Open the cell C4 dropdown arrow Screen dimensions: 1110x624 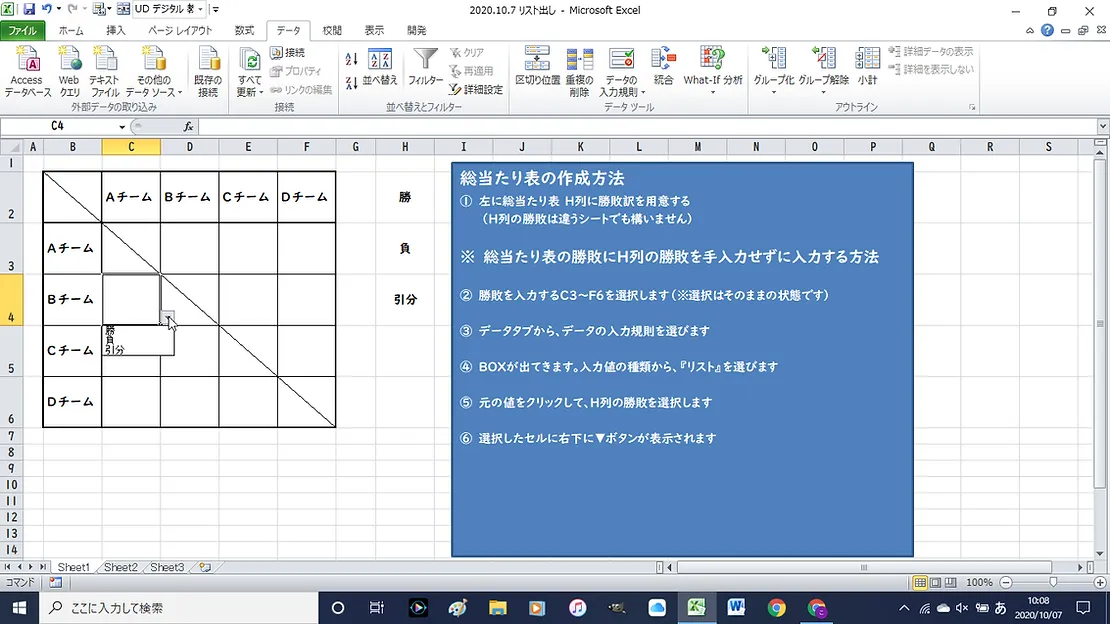pyautogui.click(x=168, y=318)
